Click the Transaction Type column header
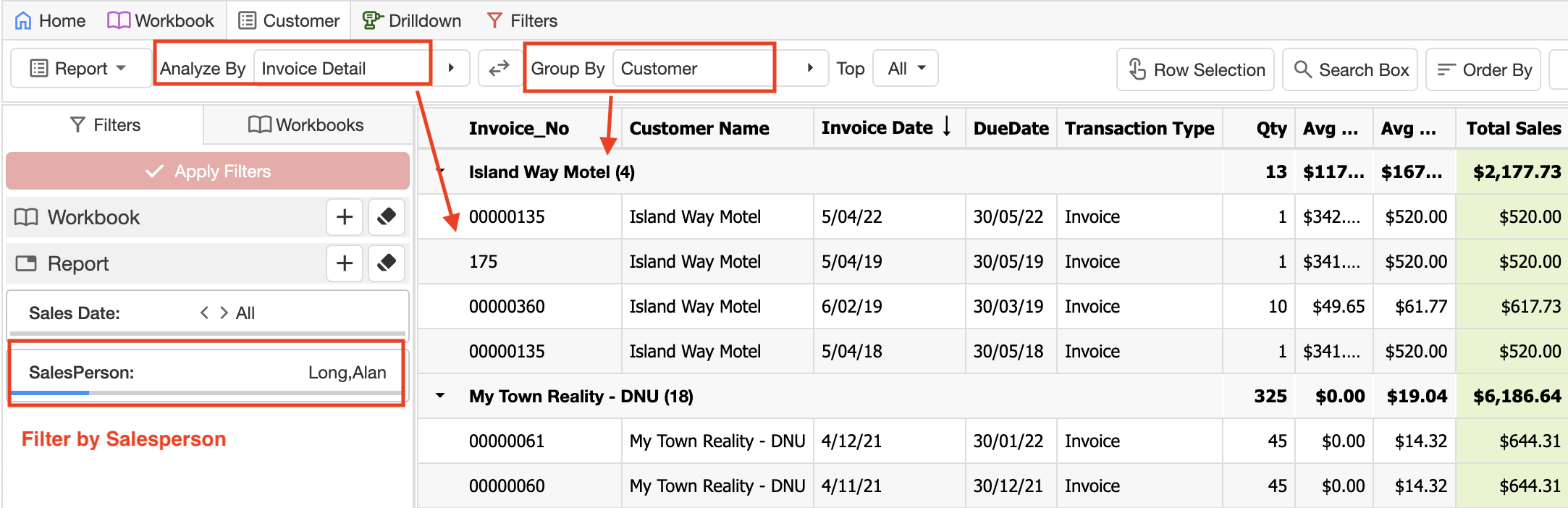Viewport: 1568px width, 508px height. (x=1139, y=128)
